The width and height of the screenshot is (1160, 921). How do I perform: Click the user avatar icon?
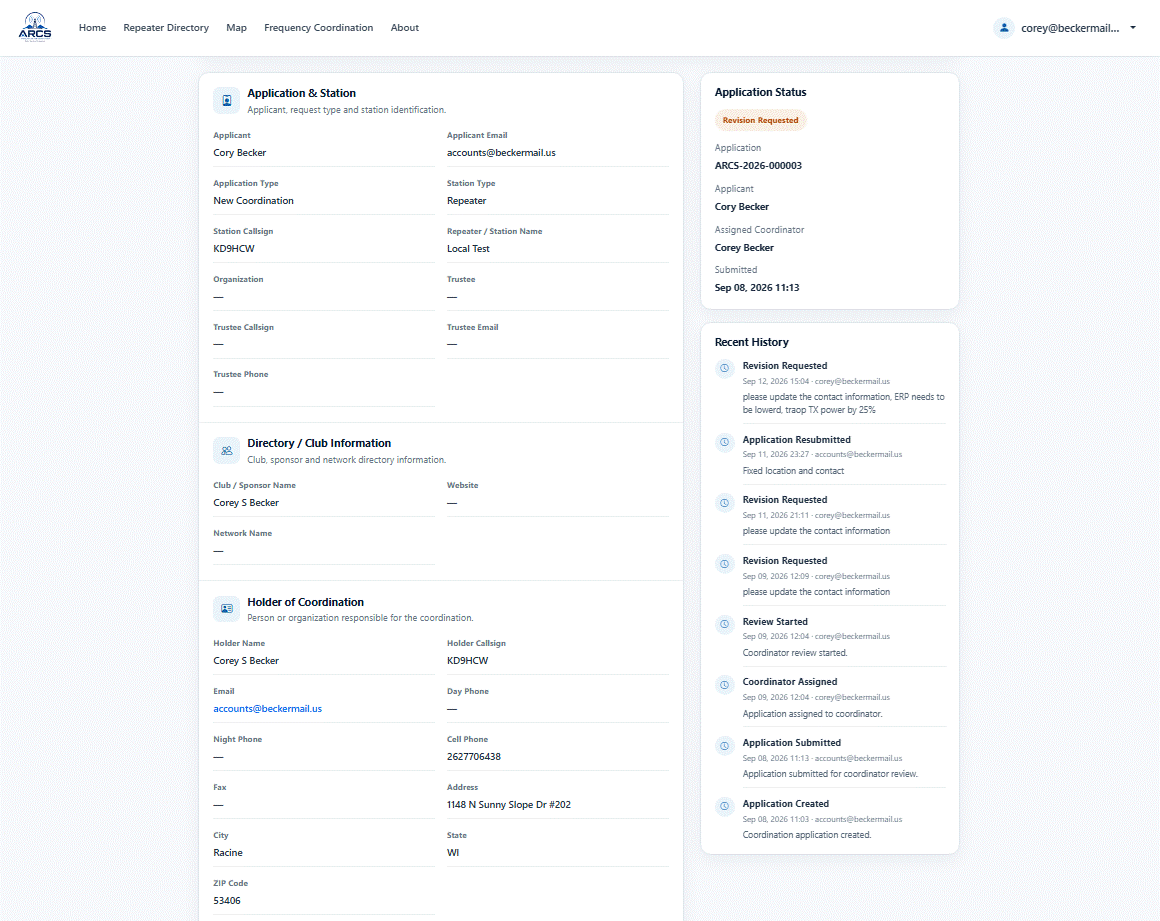coord(1004,28)
